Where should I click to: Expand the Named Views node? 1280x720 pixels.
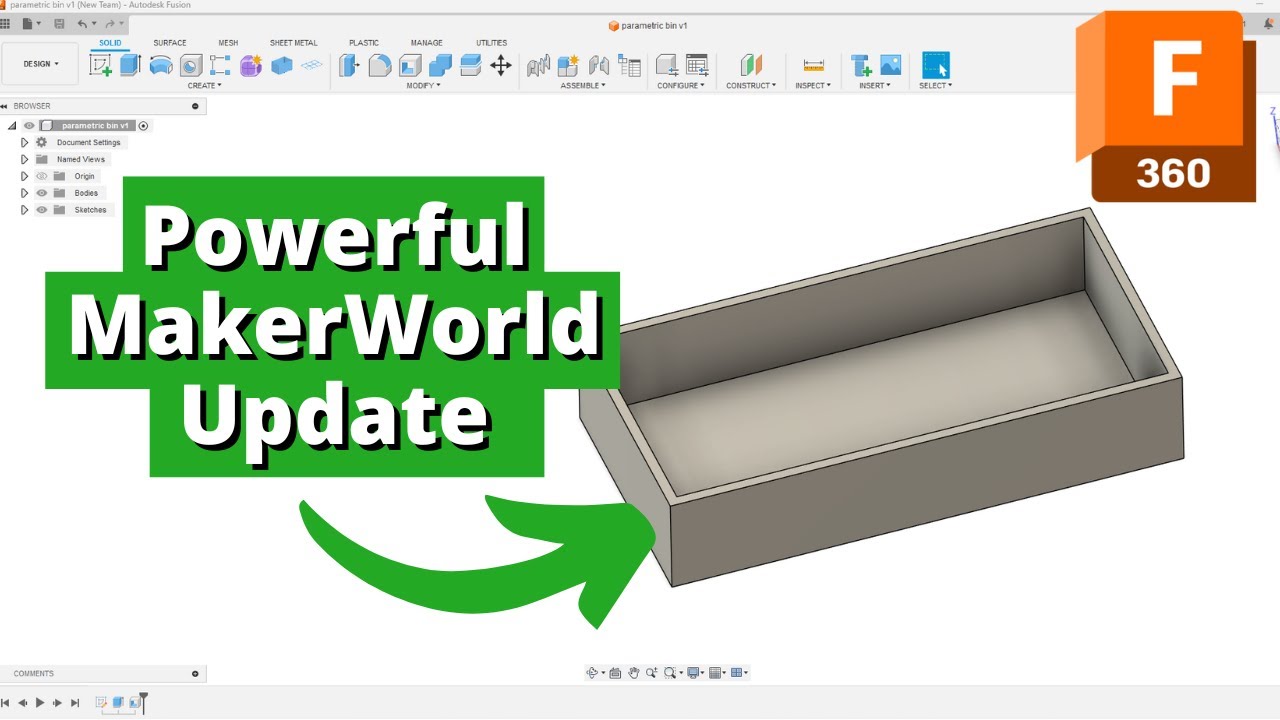(x=25, y=159)
